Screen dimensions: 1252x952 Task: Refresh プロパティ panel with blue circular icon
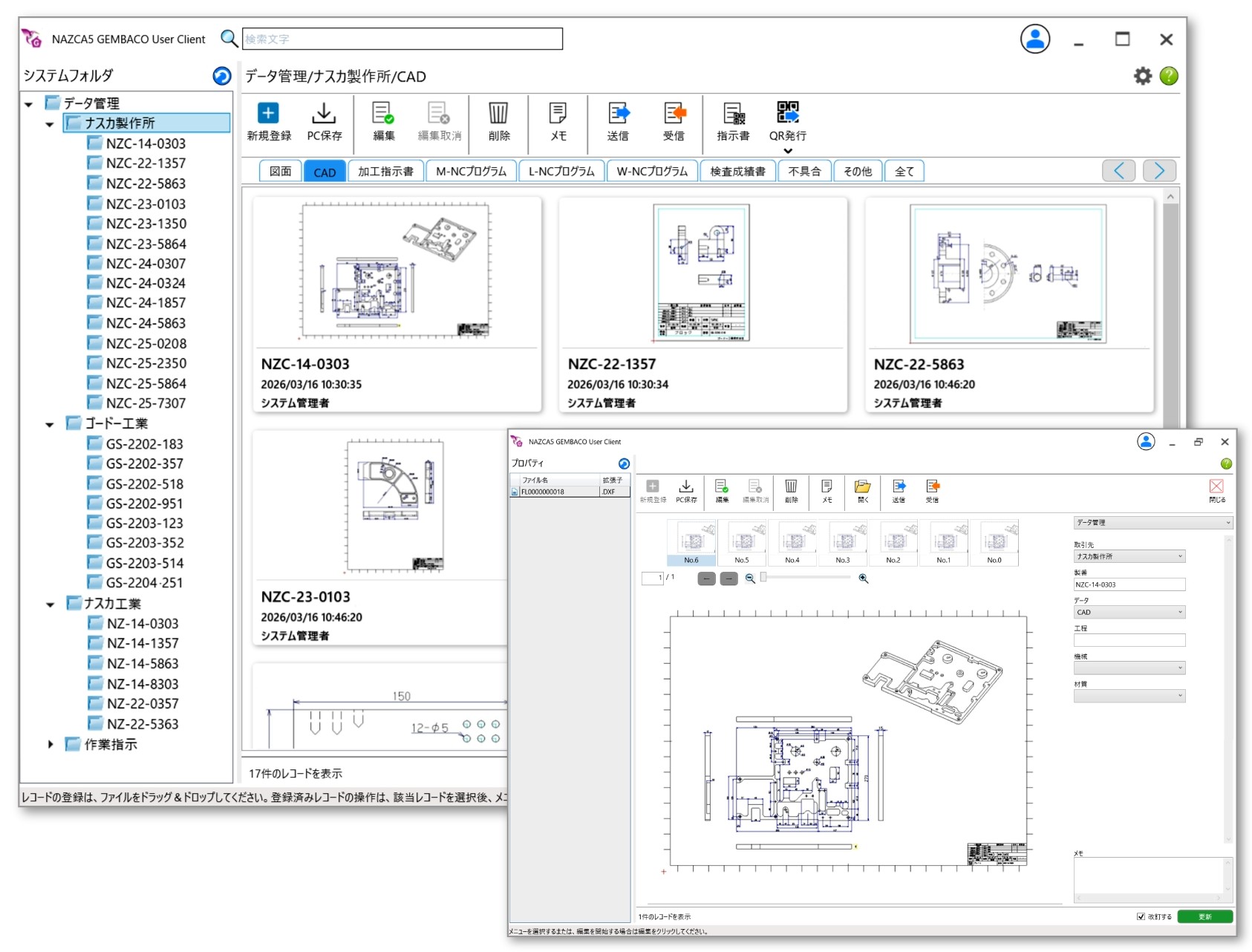pos(624,463)
